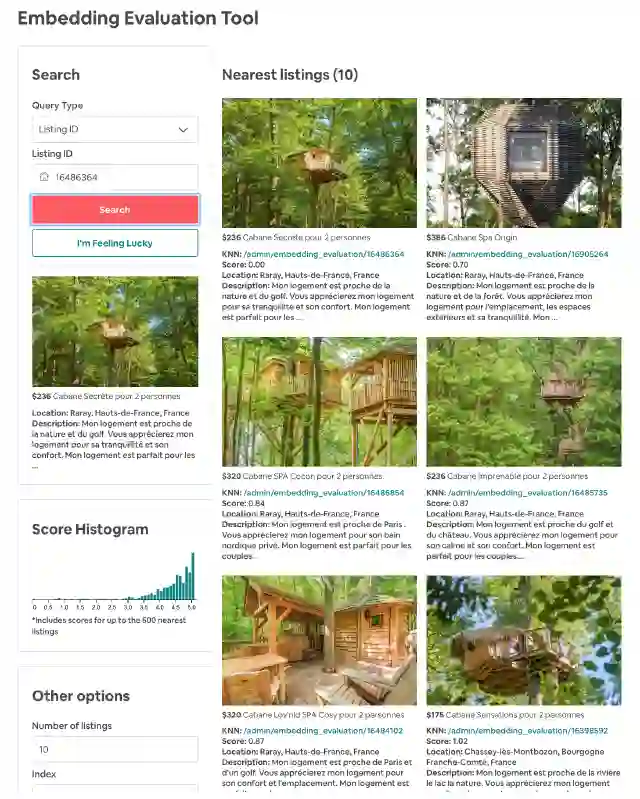Viewport: 640px width, 799px height.
Task: Focus the Number of listings input field
Action: click(x=115, y=750)
